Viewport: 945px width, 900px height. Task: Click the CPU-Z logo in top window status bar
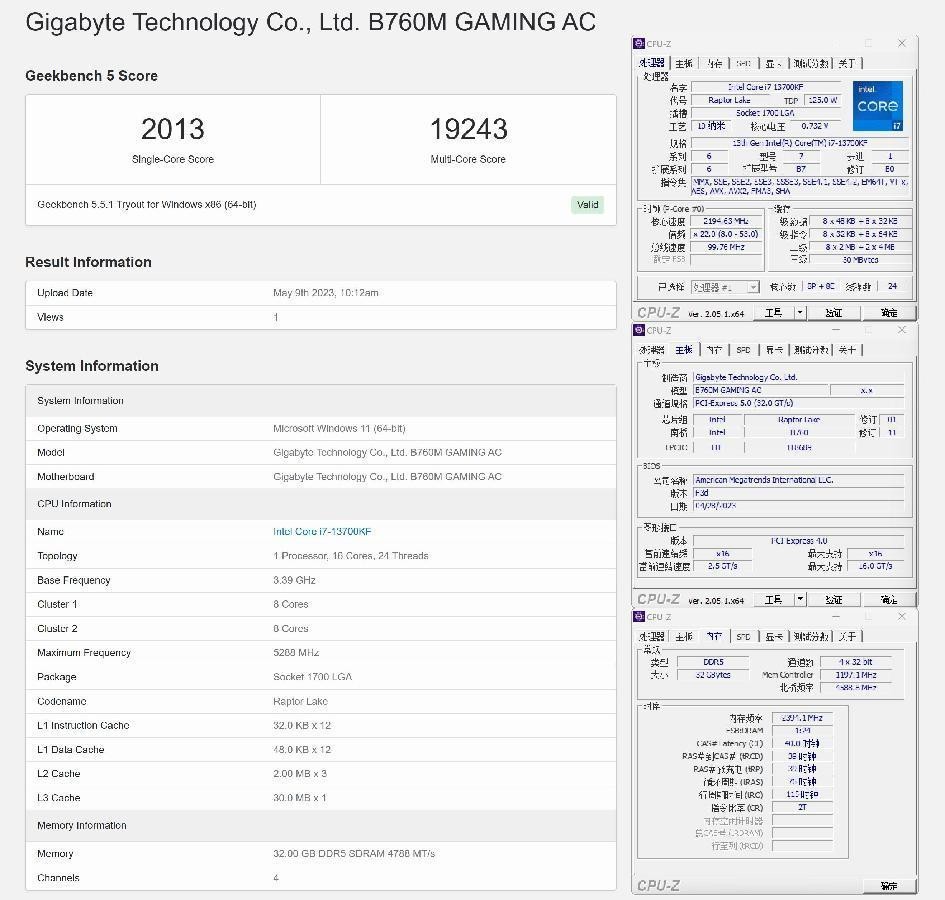(656, 312)
